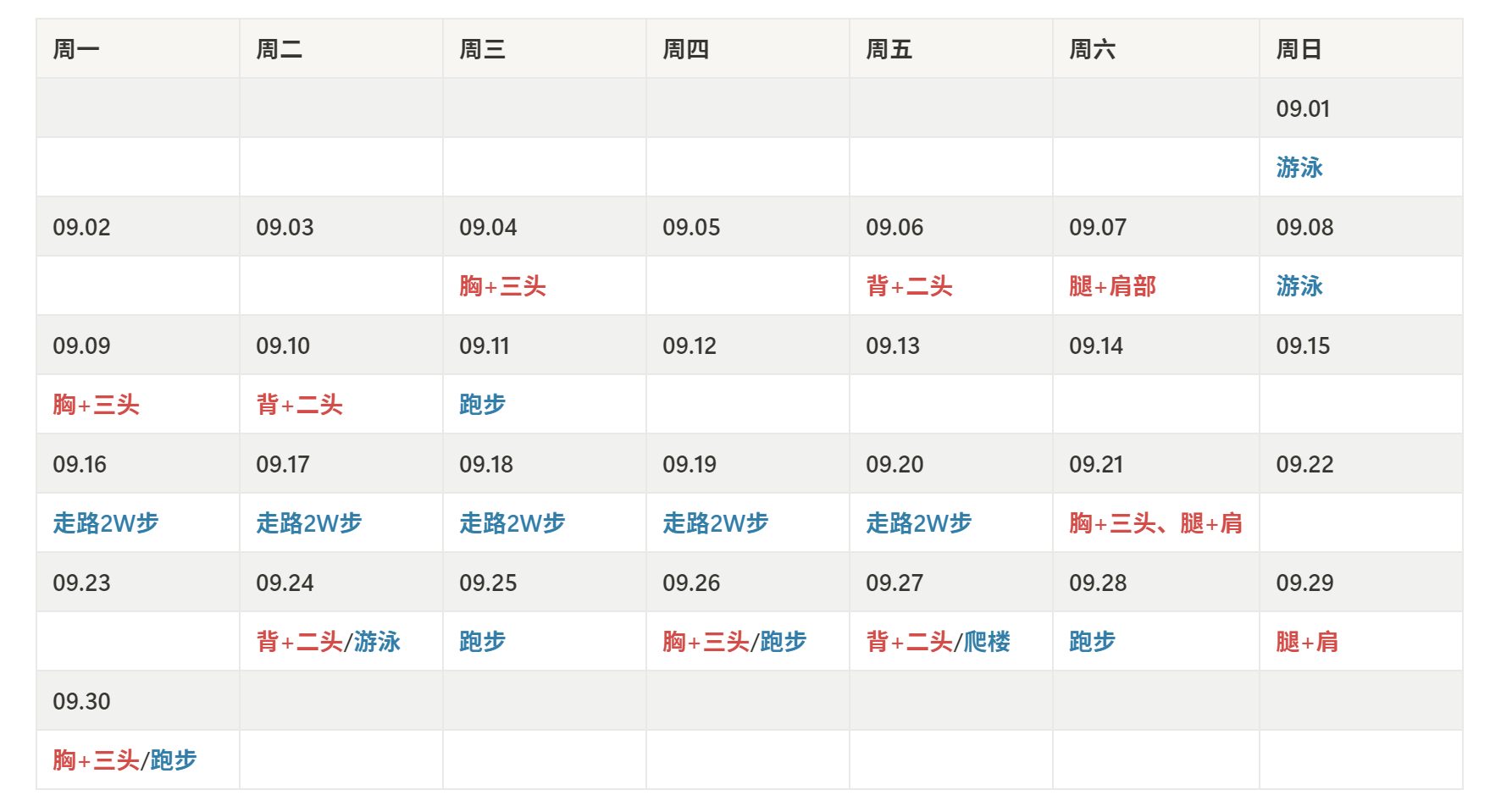This screenshot has height=812, width=1501.
Task: Select the 09.08 date cell
Action: [1361, 227]
